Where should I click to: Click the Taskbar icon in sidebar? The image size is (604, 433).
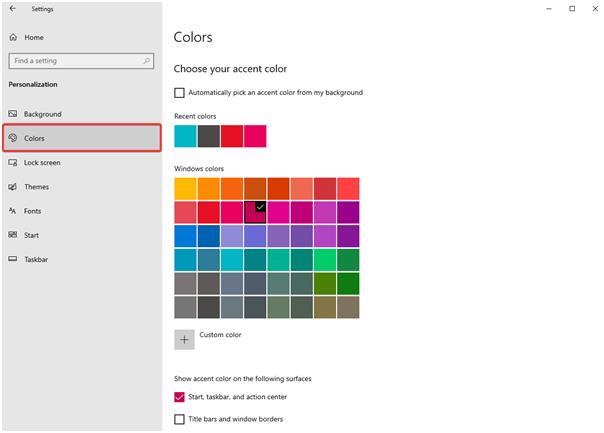13,259
